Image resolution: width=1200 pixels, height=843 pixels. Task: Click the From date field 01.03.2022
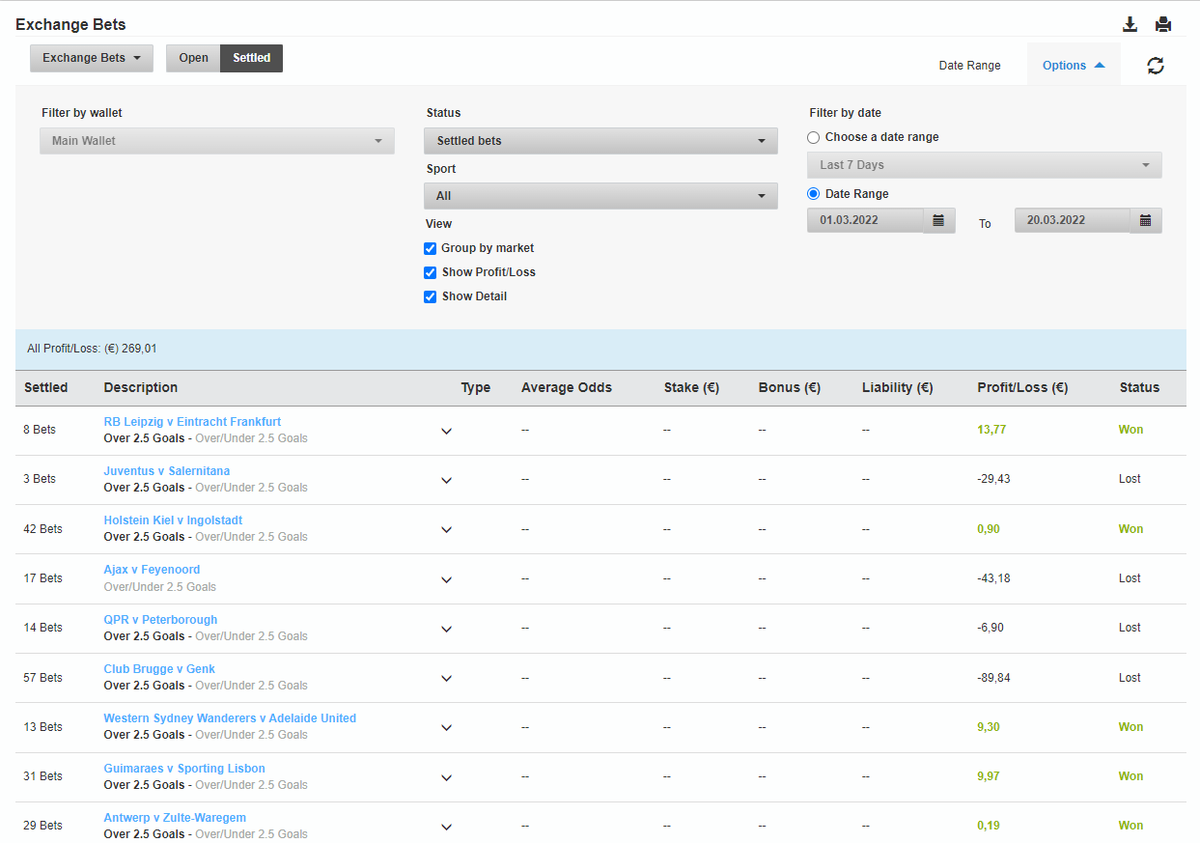point(866,220)
